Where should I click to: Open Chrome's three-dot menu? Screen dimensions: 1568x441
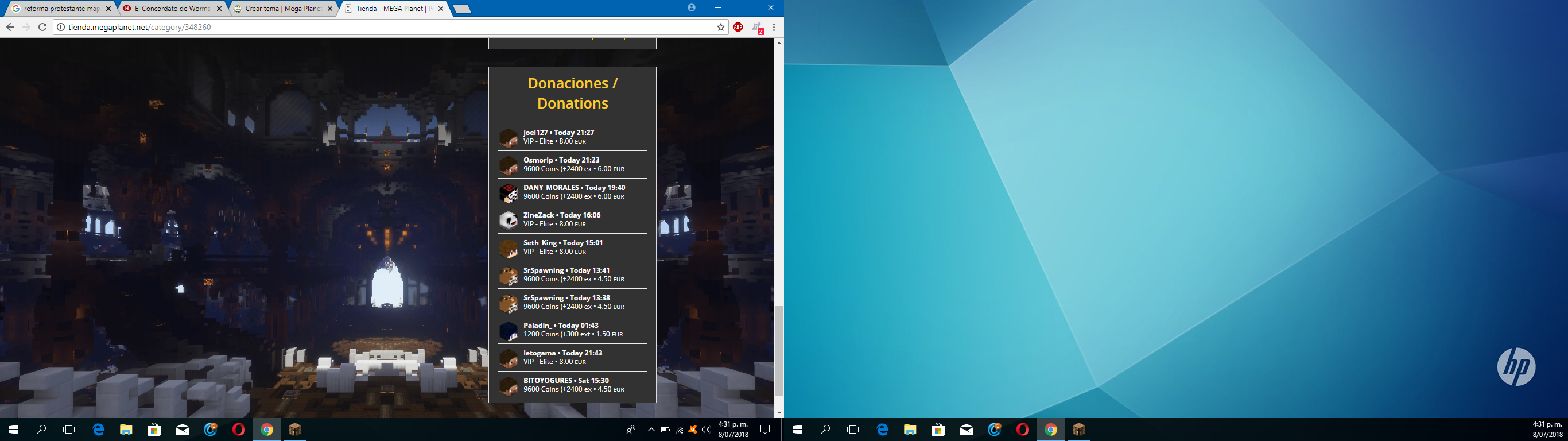coord(774,27)
